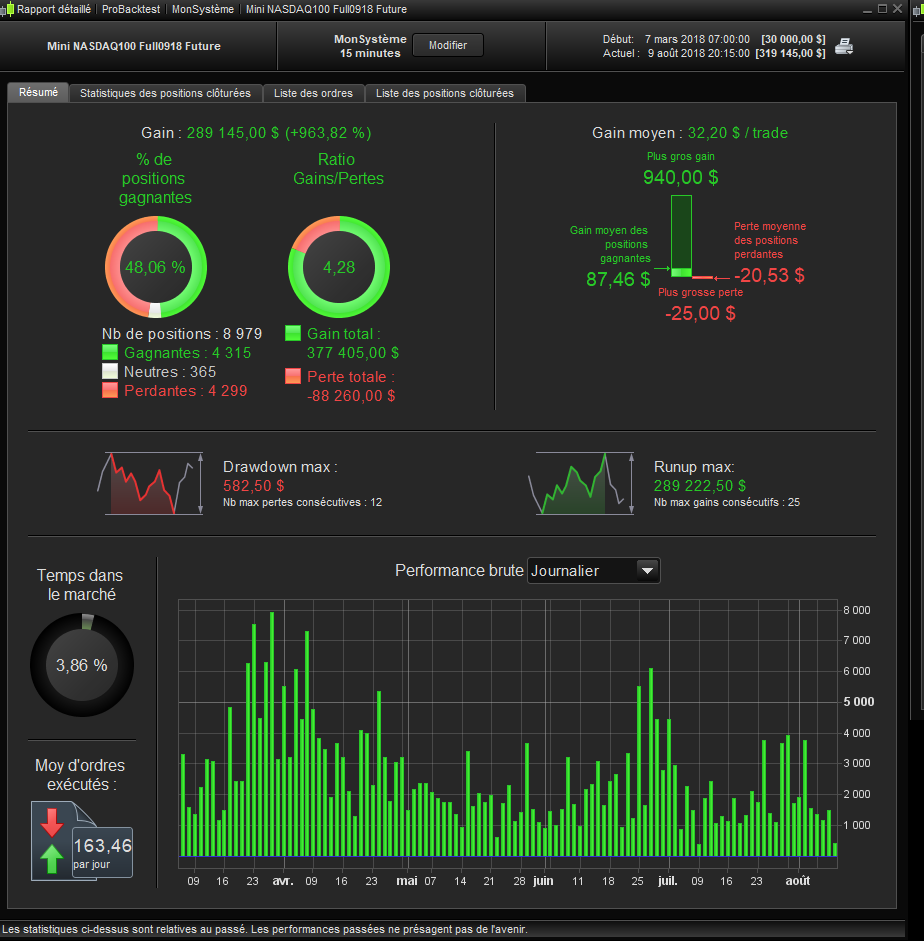Click red Perte totale legend swatch
This screenshot has width=924, height=941.
tap(293, 376)
